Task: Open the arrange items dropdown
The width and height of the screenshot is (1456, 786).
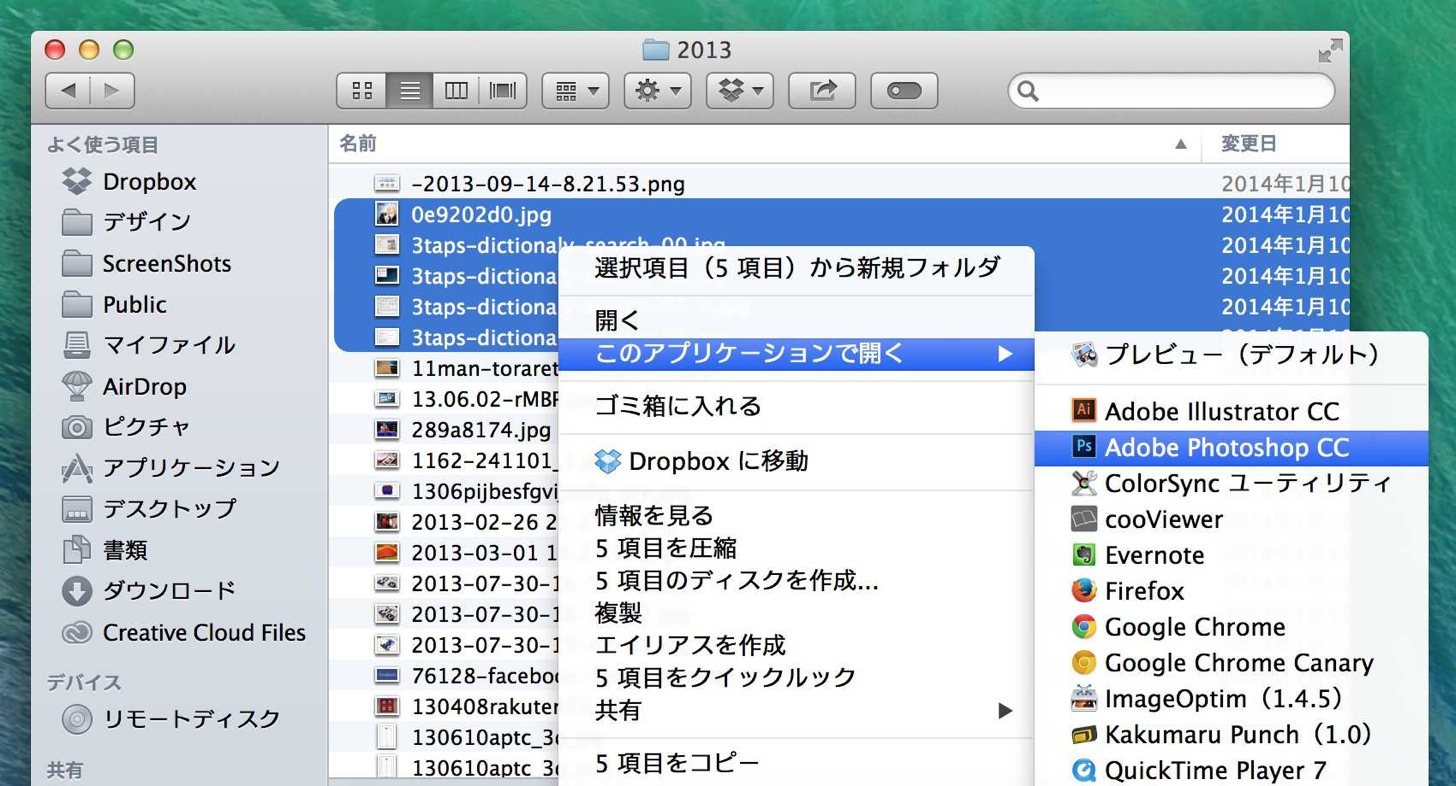Action: click(576, 91)
